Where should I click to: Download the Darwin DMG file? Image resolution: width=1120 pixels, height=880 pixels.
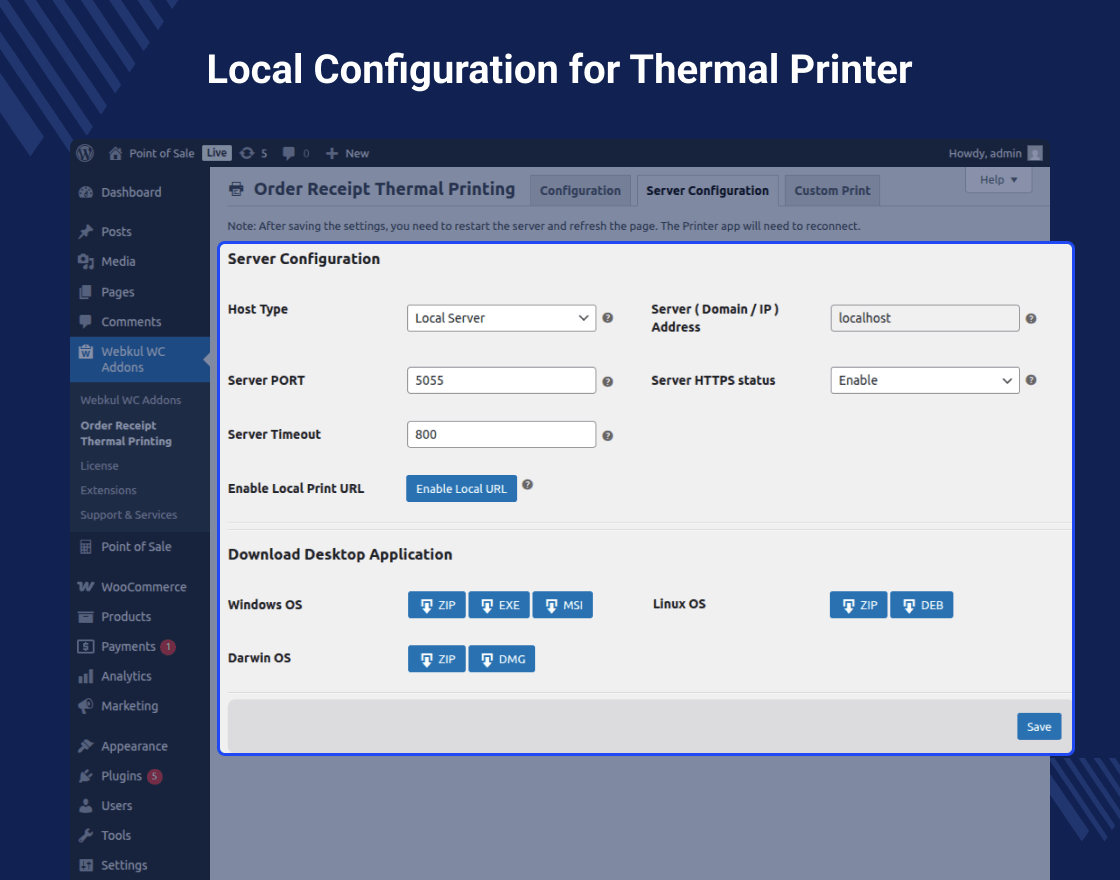pos(501,659)
